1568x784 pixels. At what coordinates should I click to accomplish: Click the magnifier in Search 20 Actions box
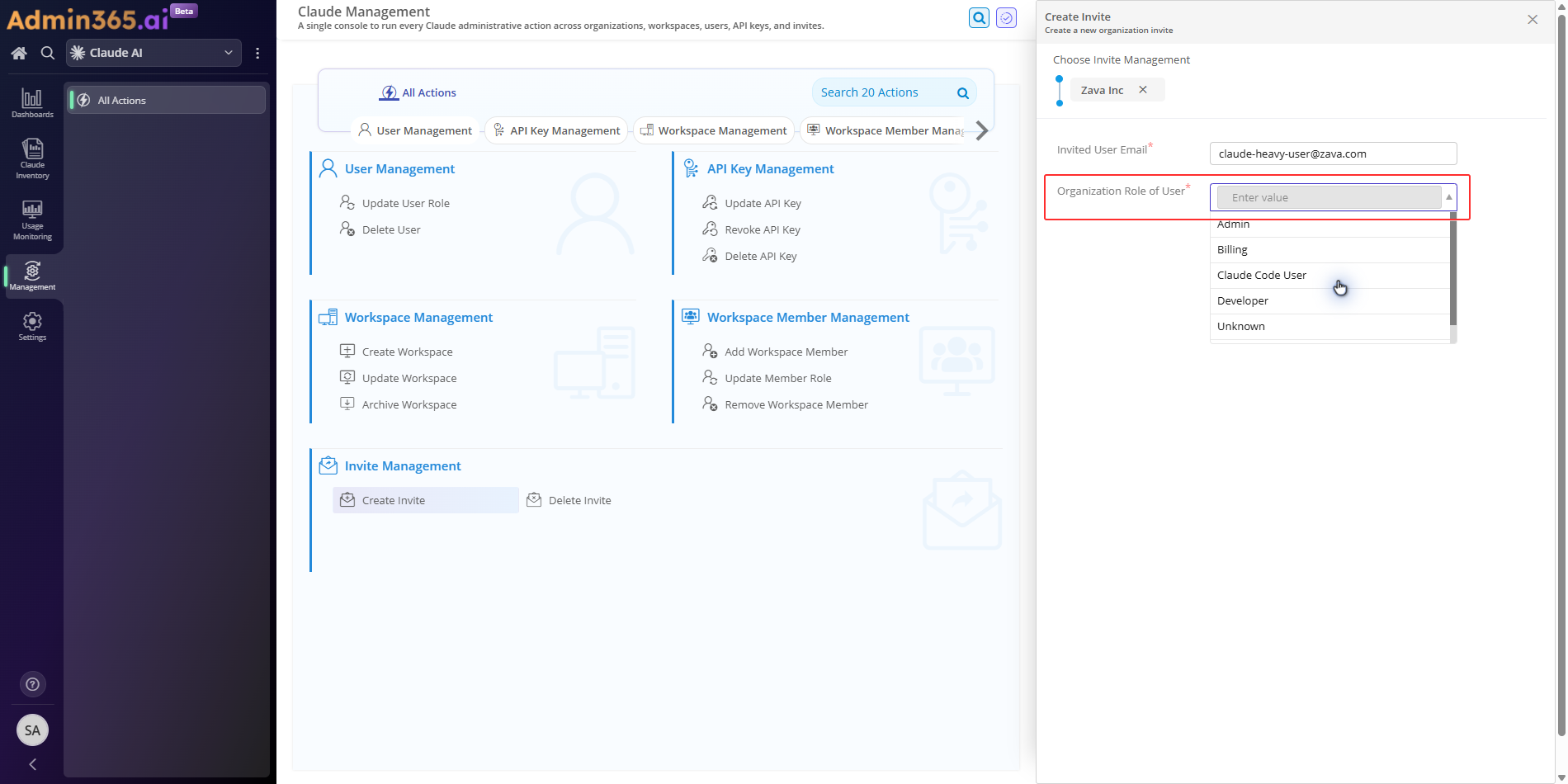click(962, 92)
